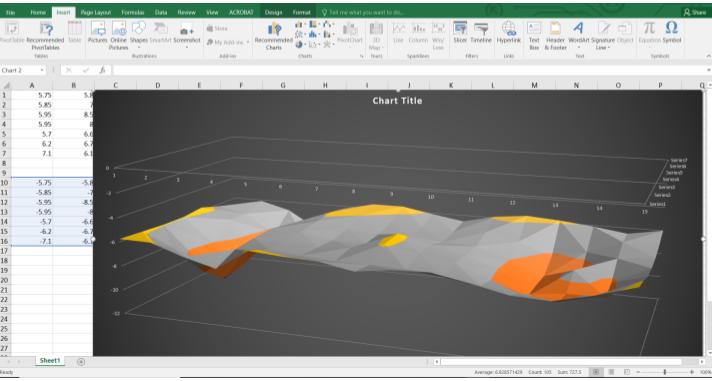Select row header 20
712x381 pixels.
(x=5, y=280)
